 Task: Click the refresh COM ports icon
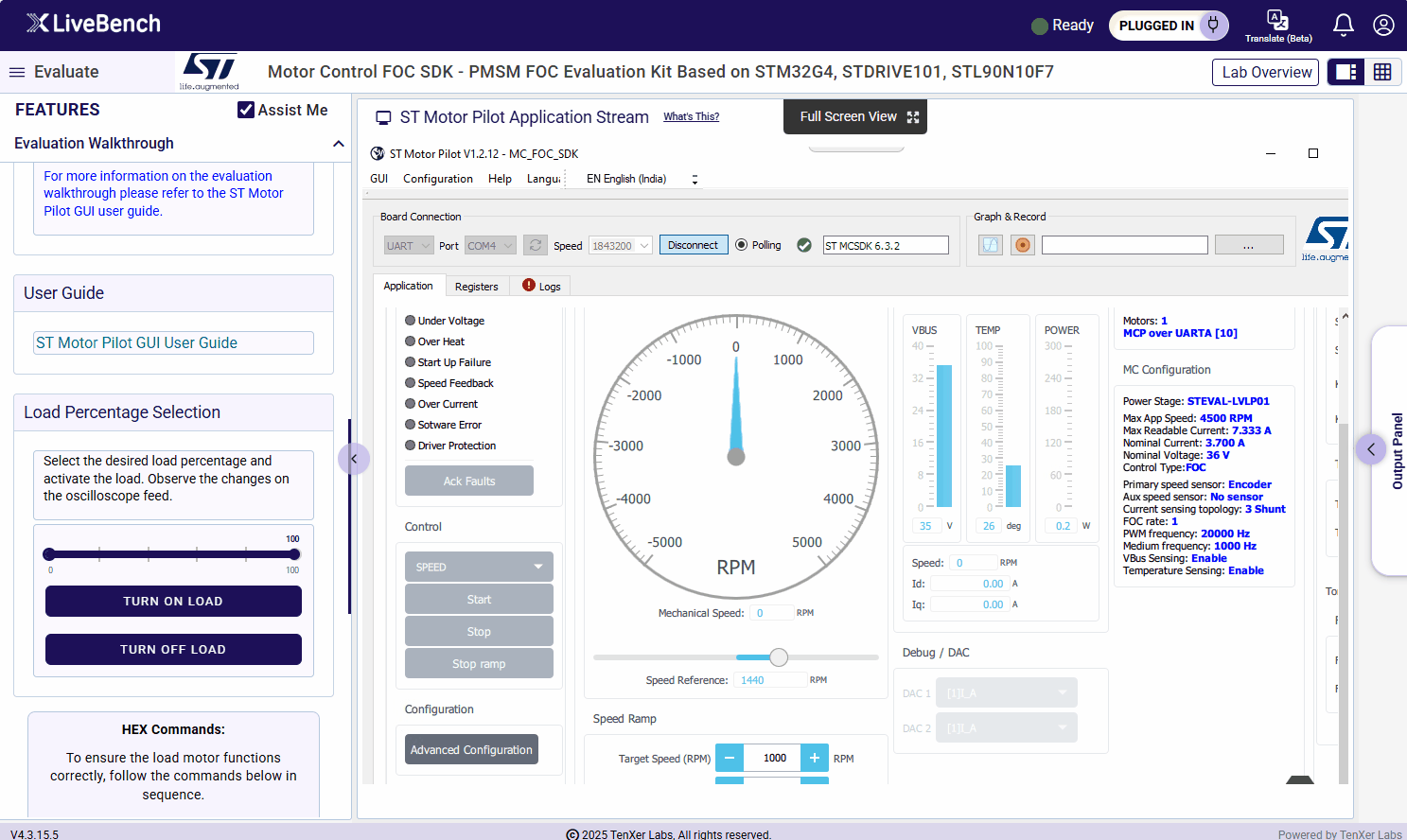(x=536, y=245)
